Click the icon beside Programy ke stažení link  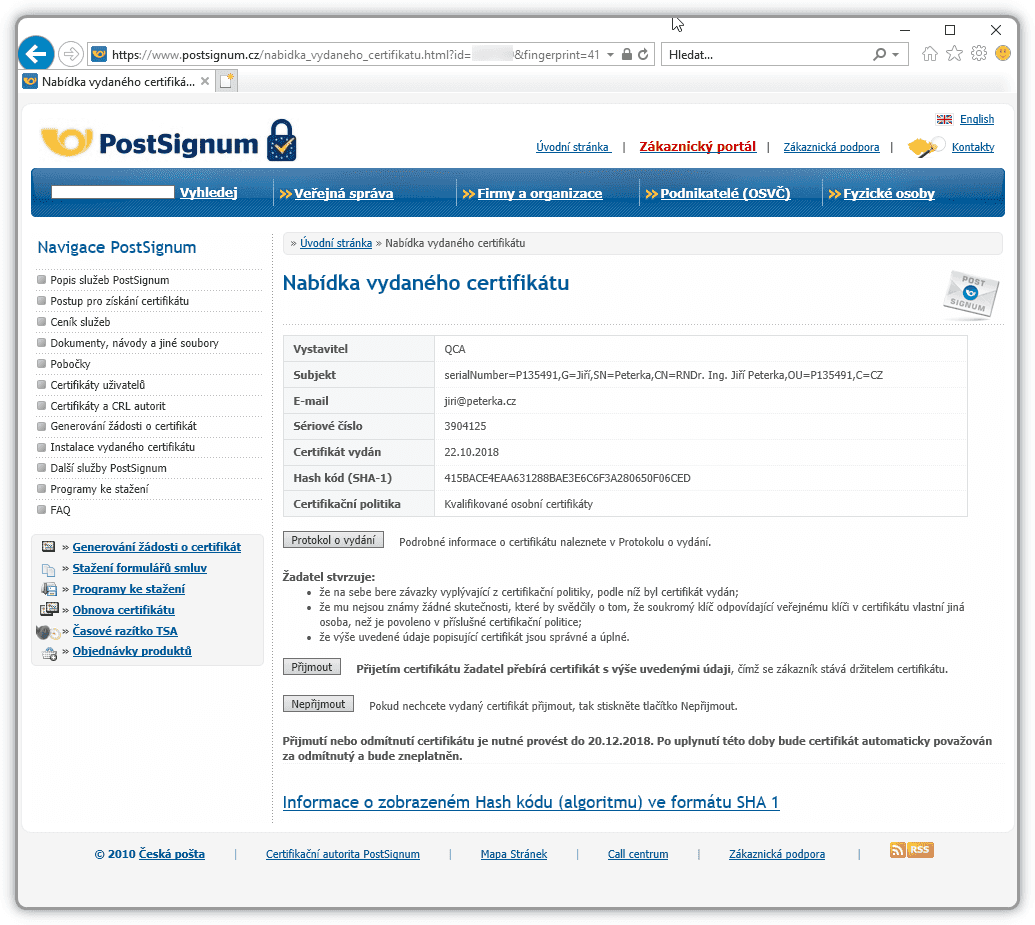(x=49, y=589)
